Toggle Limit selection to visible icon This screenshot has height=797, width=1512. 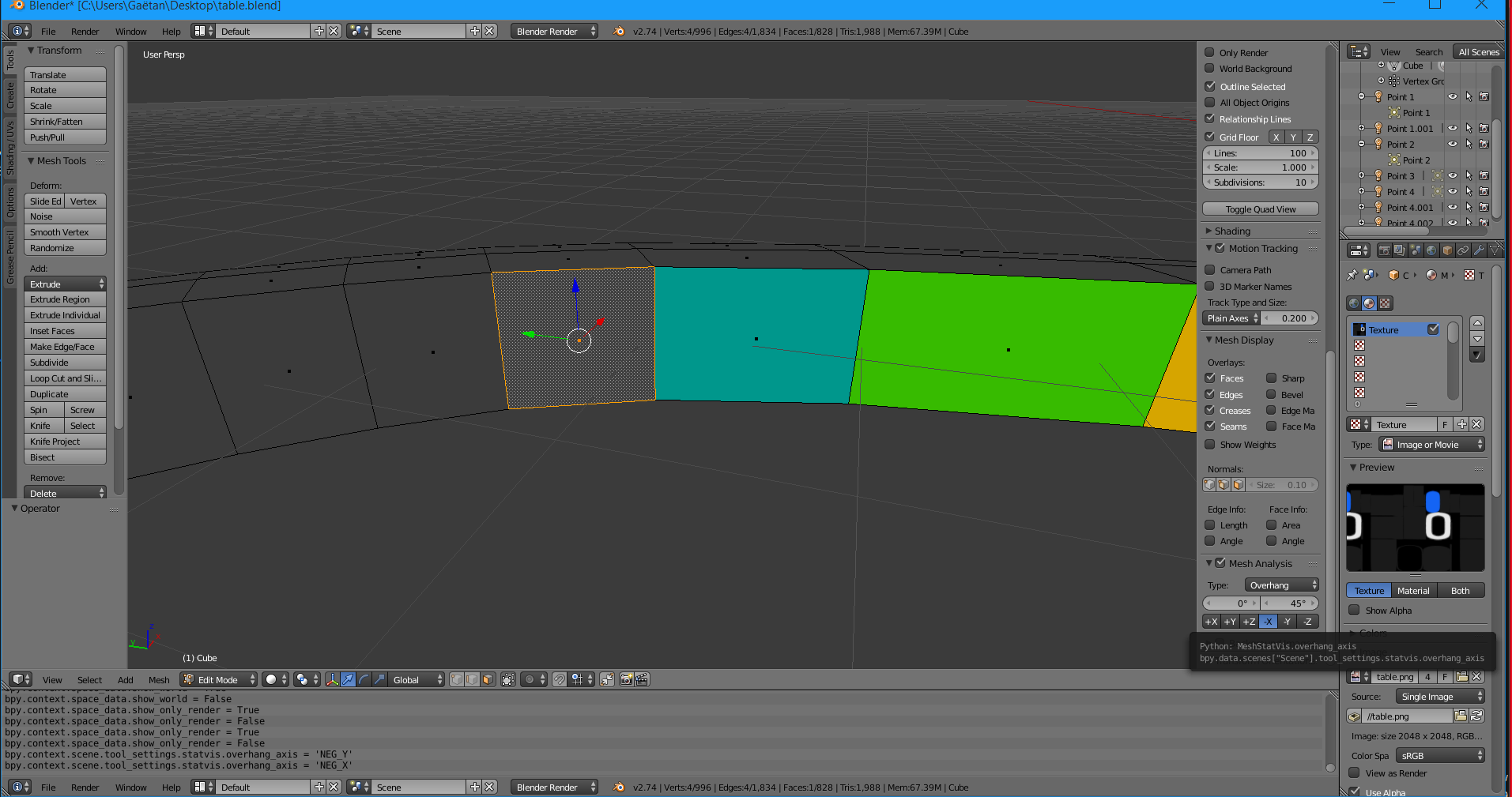(x=508, y=679)
